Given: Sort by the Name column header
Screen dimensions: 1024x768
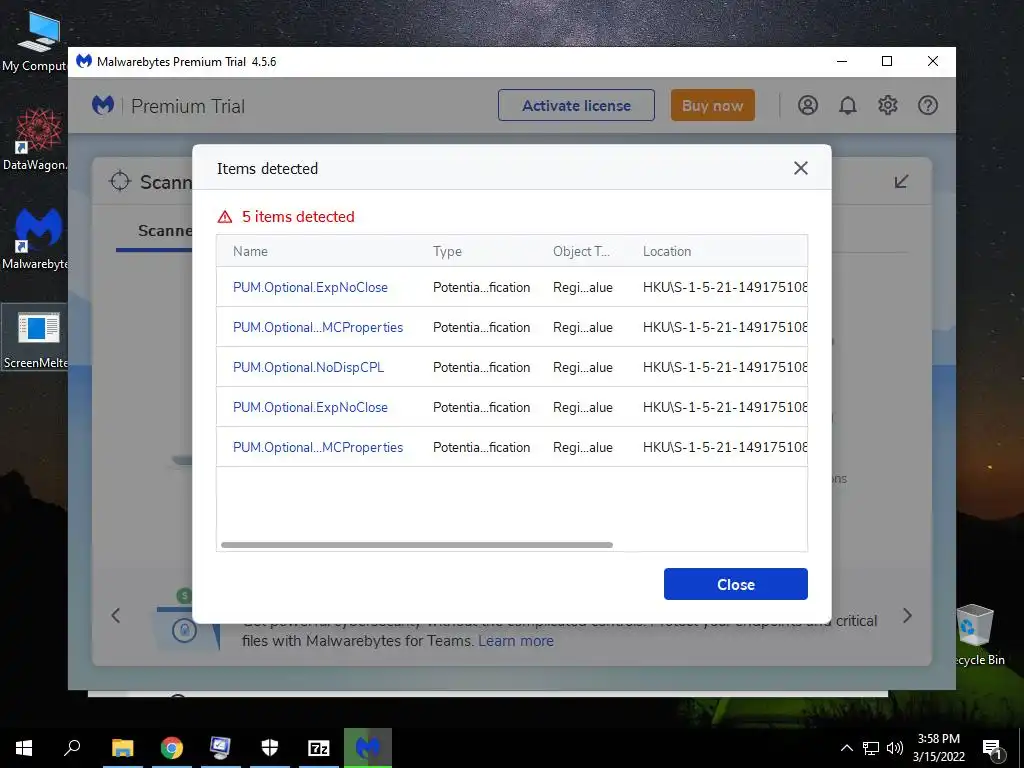Looking at the screenshot, I should tap(250, 251).
